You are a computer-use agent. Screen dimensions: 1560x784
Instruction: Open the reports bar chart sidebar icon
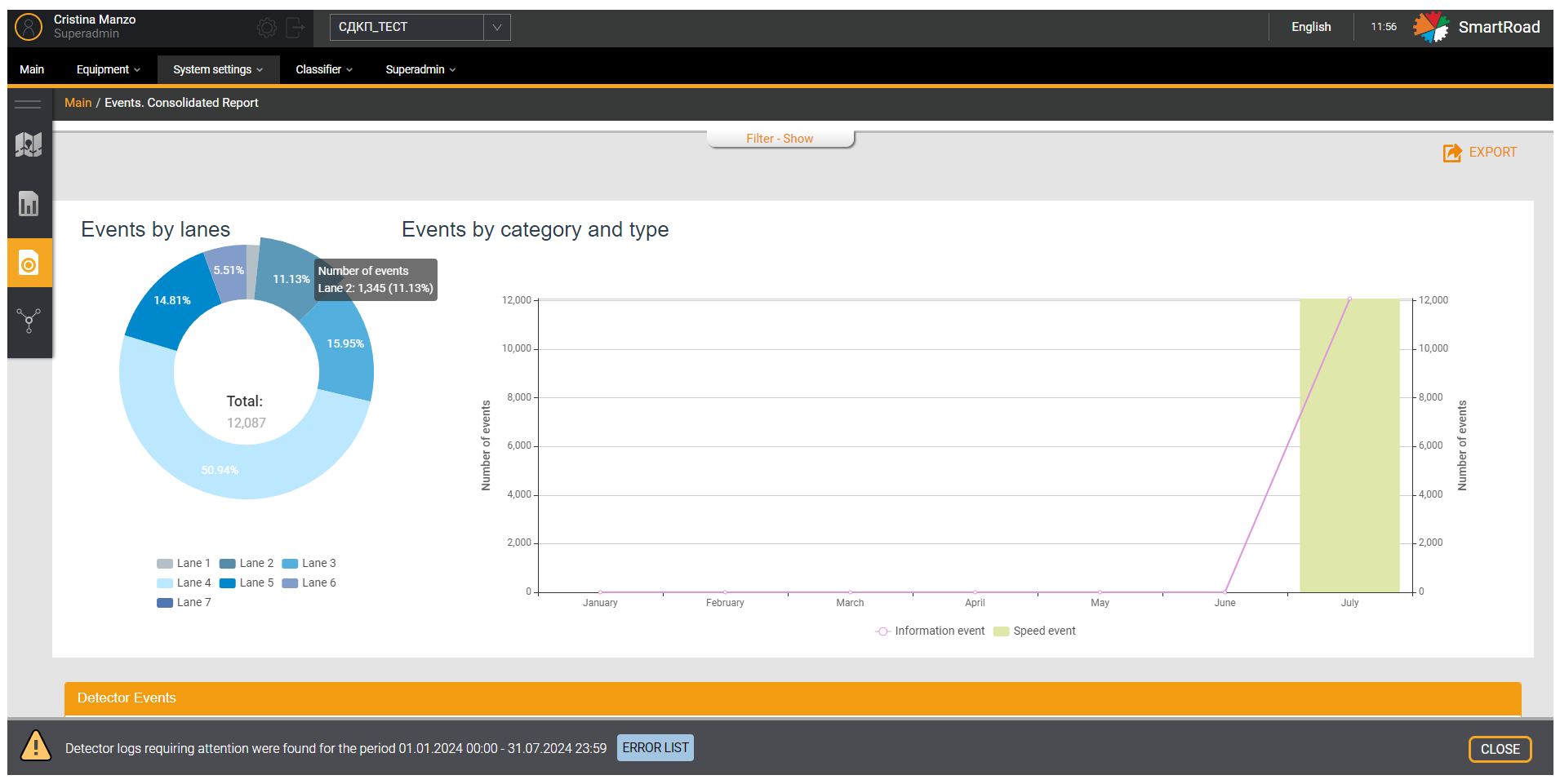coord(29,203)
